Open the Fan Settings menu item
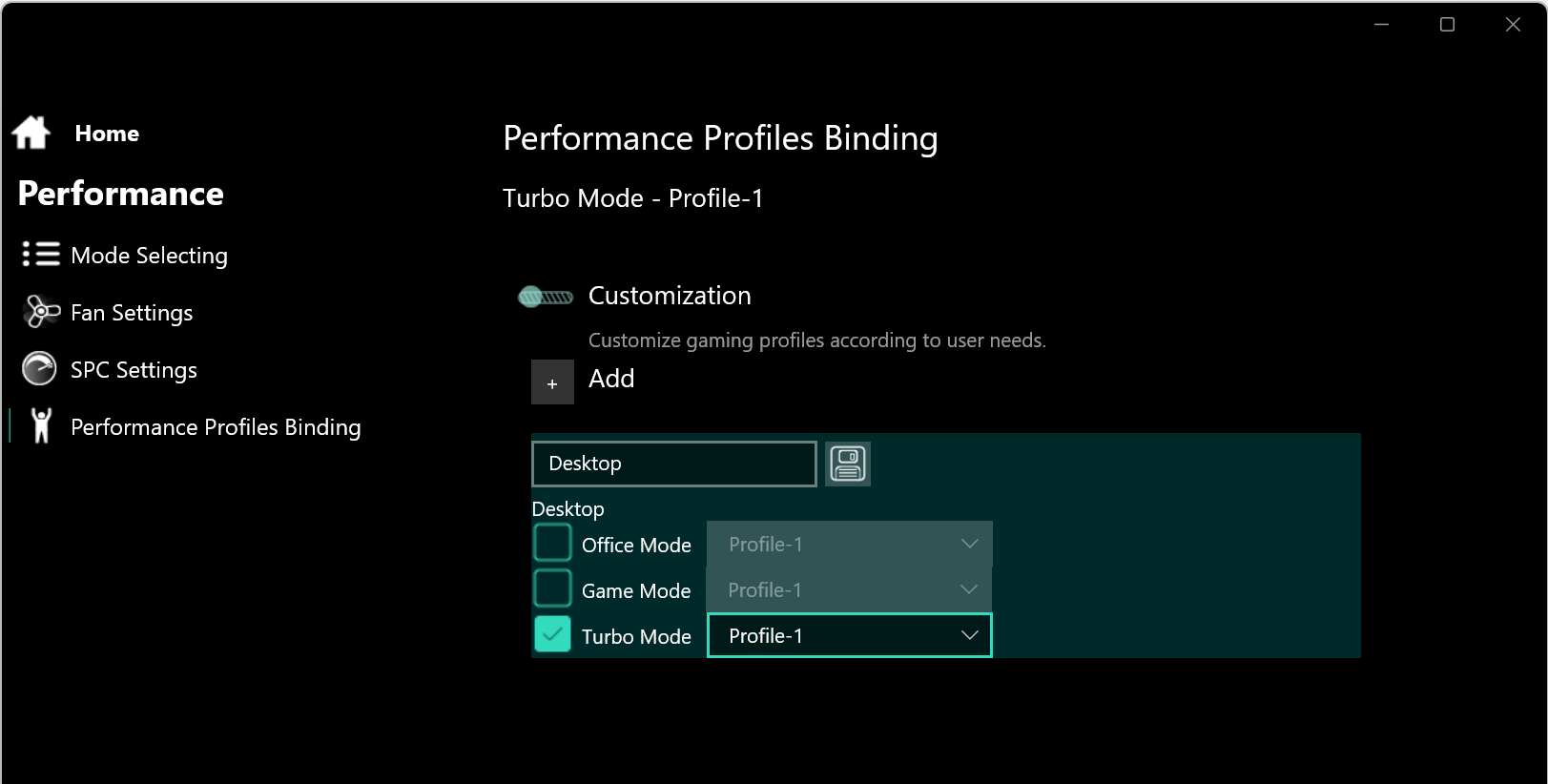Image resolution: width=1548 pixels, height=784 pixels. 132,313
